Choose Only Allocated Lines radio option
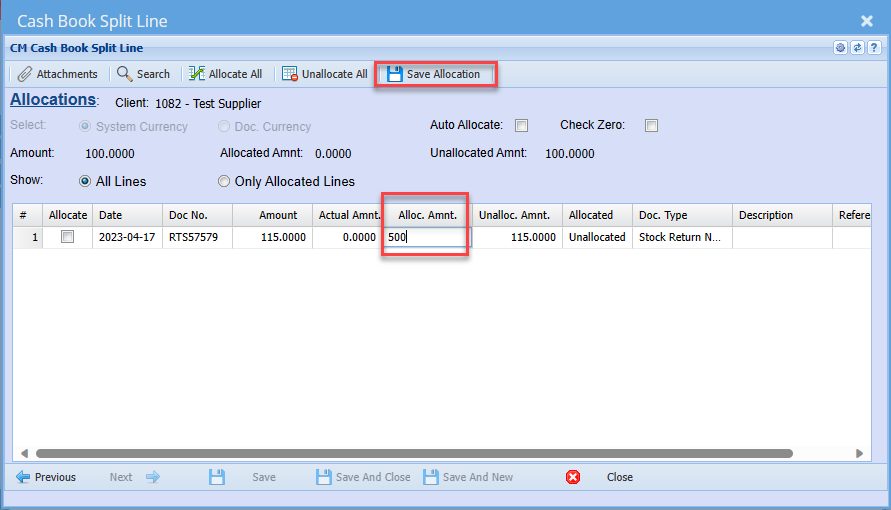This screenshot has width=891, height=510. [224, 181]
